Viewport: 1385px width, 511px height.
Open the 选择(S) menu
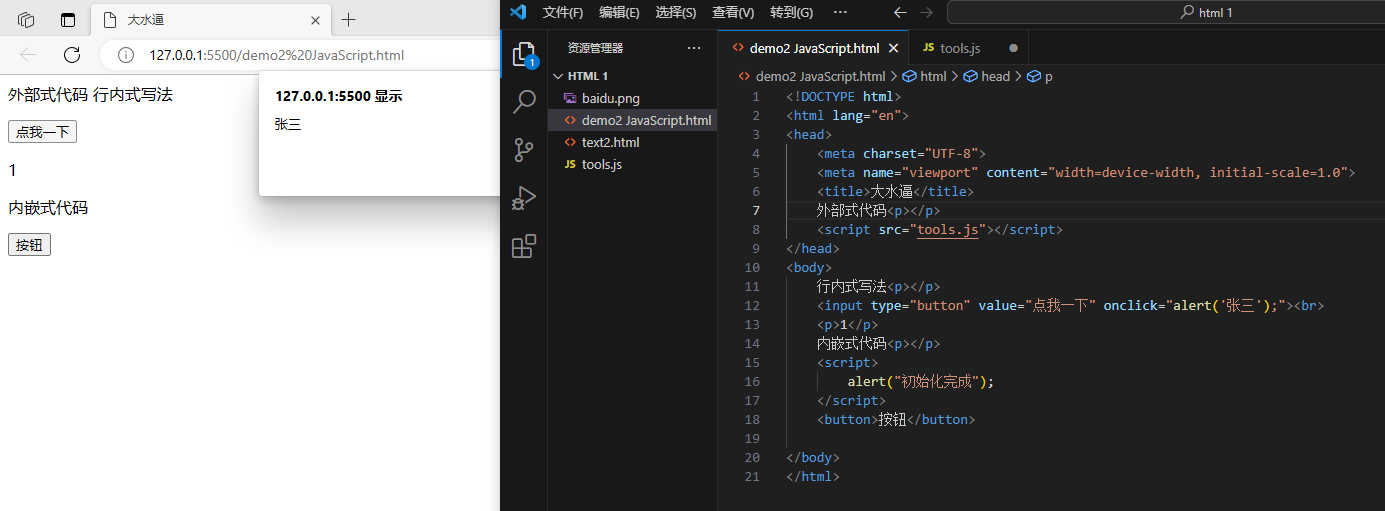[x=676, y=12]
